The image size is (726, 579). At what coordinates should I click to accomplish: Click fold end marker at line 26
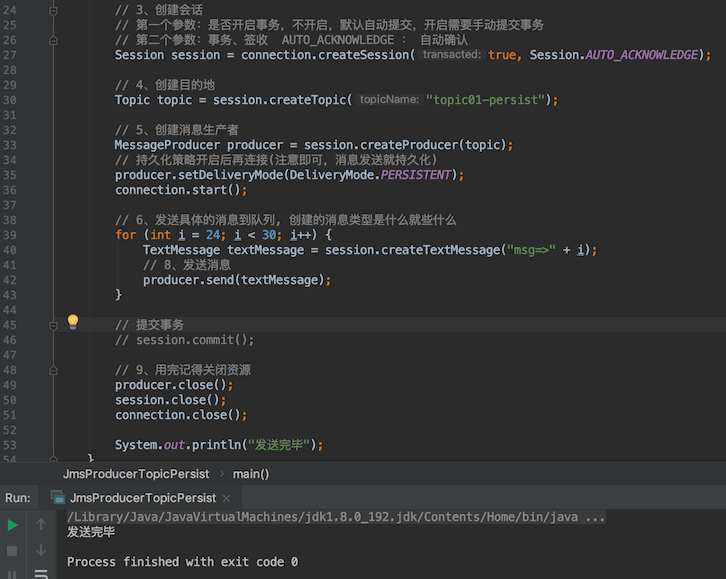pos(53,40)
